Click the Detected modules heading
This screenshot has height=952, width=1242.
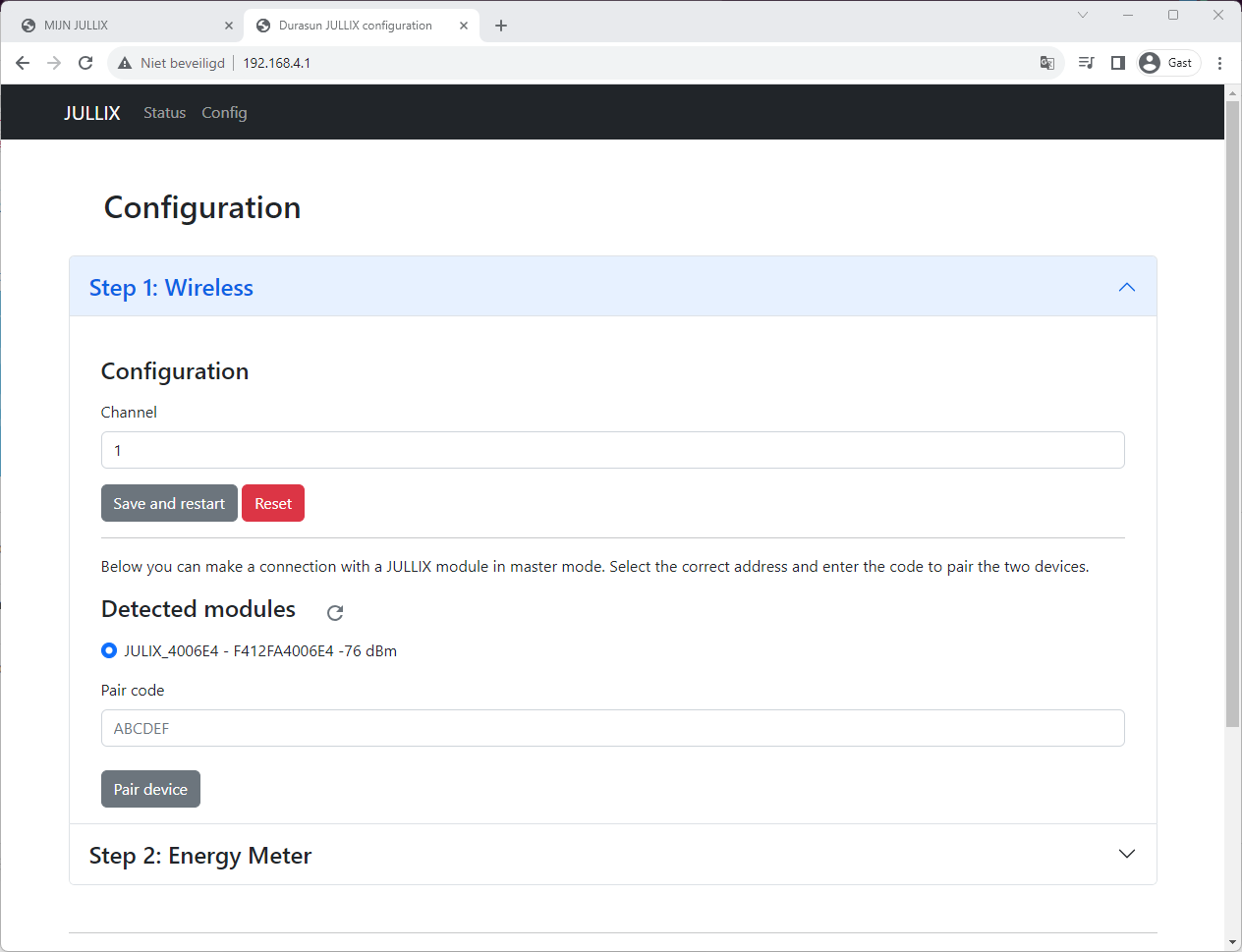click(198, 609)
